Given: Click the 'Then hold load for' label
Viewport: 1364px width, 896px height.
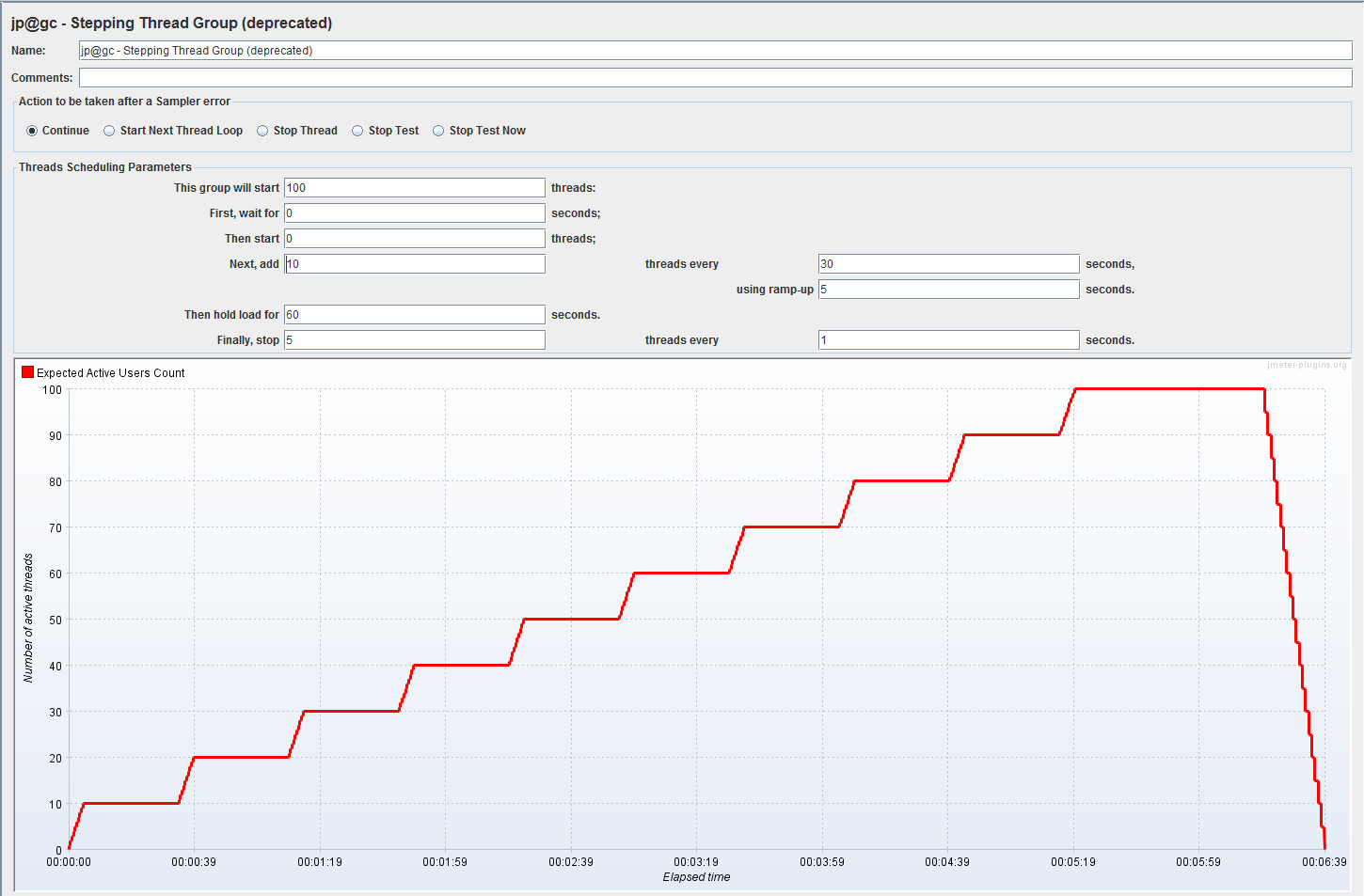Looking at the screenshot, I should [x=231, y=315].
